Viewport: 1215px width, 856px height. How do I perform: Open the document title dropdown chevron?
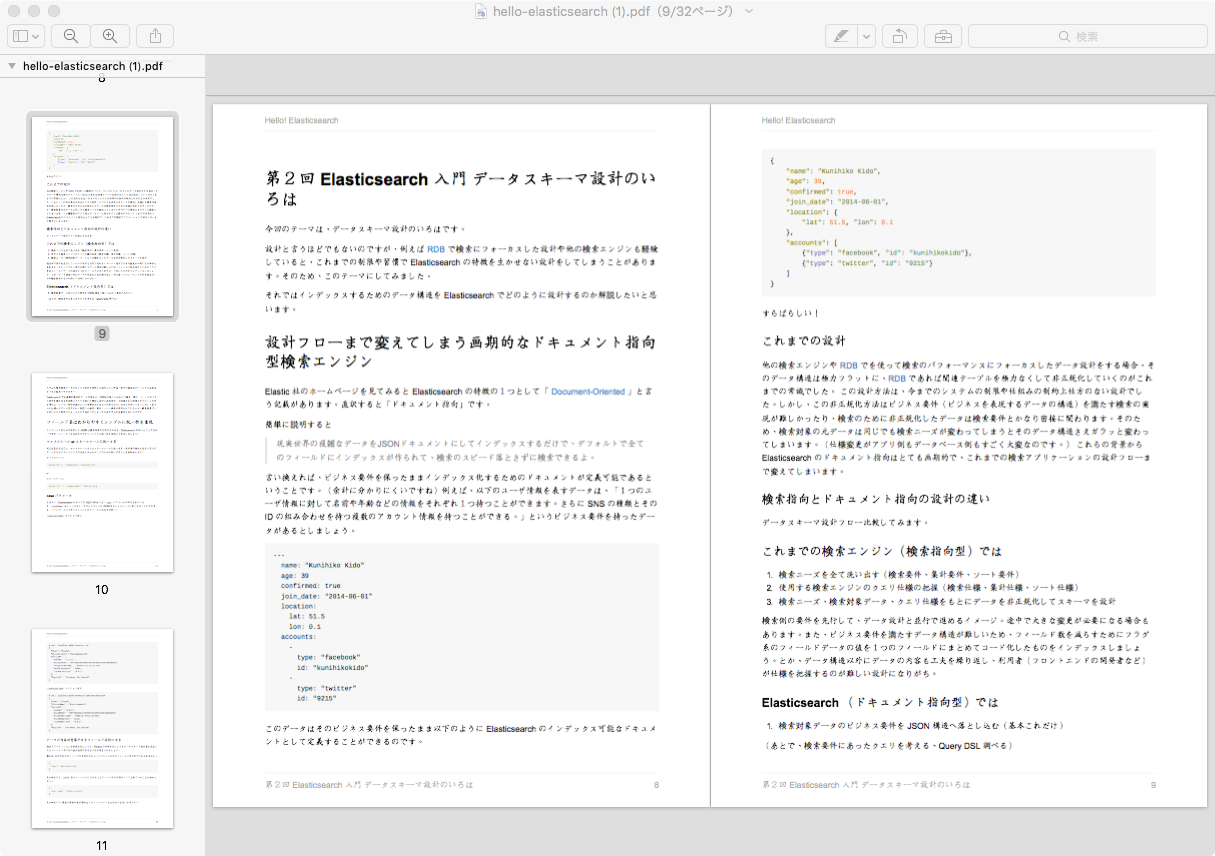749,11
